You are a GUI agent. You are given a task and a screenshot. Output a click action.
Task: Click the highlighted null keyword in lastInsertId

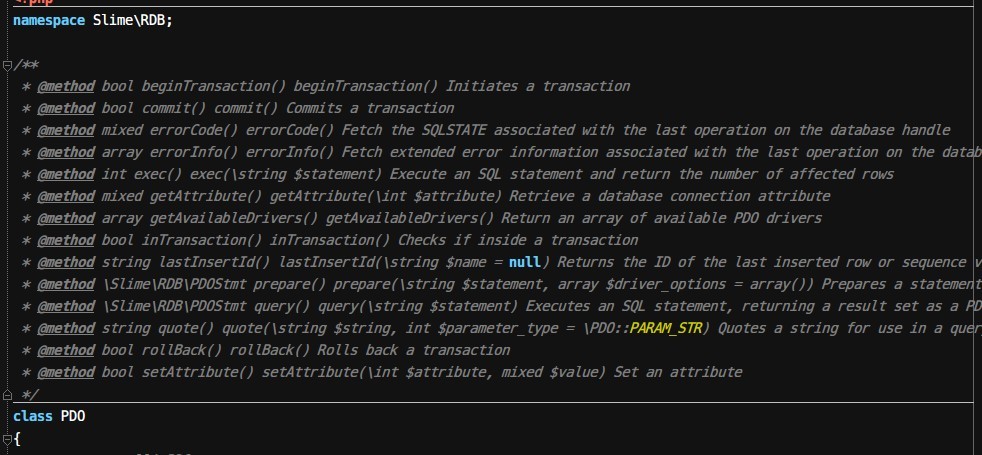coord(524,262)
